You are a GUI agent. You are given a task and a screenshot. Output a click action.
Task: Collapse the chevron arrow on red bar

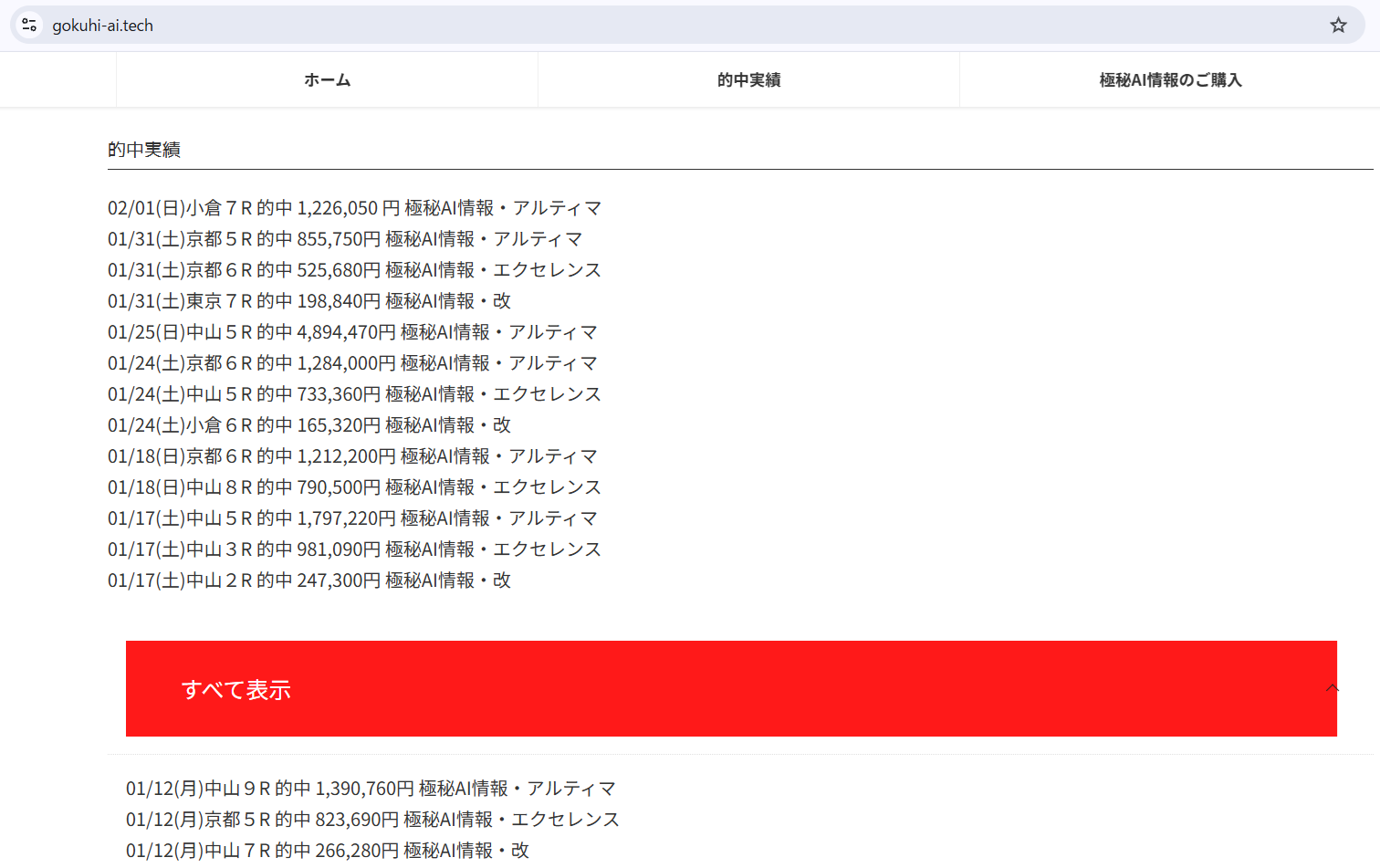point(1332,688)
